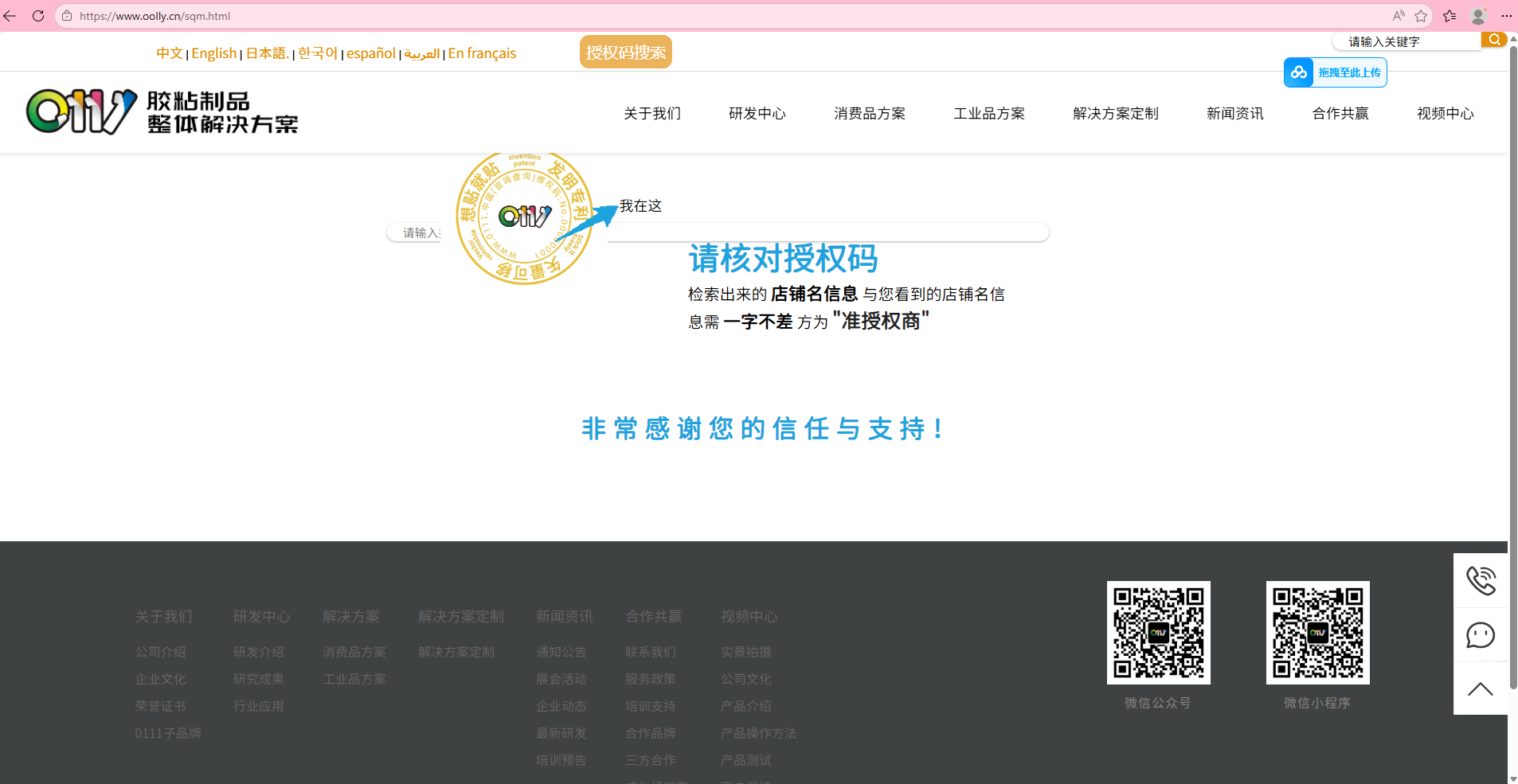Click the authorization code input field
Screen dimensions: 1518x784
718,232
